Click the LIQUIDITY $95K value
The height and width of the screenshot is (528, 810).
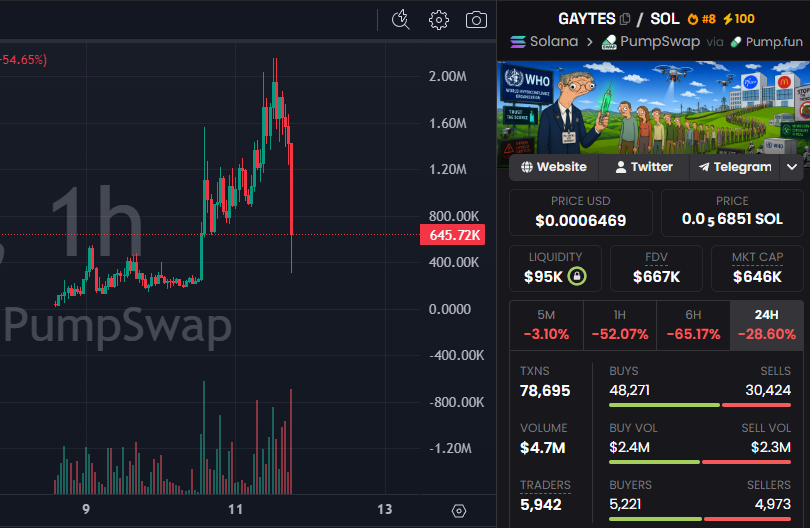tap(543, 277)
